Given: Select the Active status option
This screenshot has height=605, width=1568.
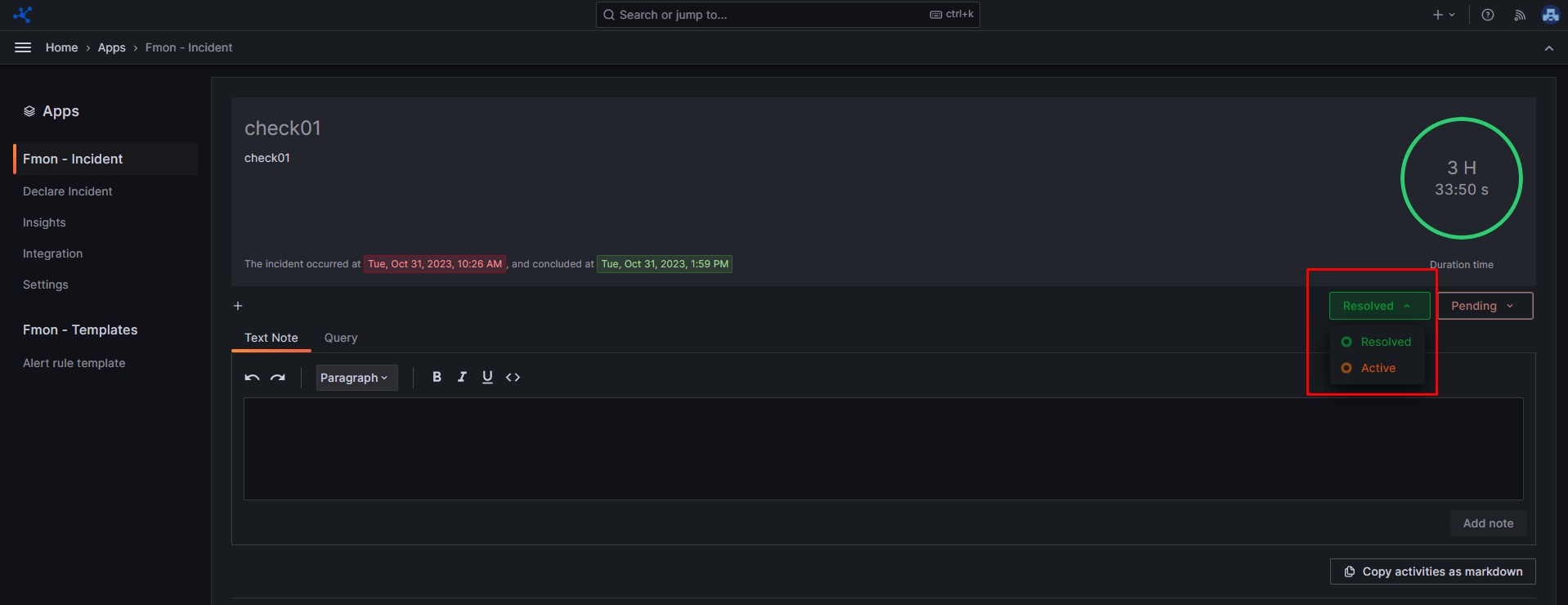Looking at the screenshot, I should click(1378, 368).
